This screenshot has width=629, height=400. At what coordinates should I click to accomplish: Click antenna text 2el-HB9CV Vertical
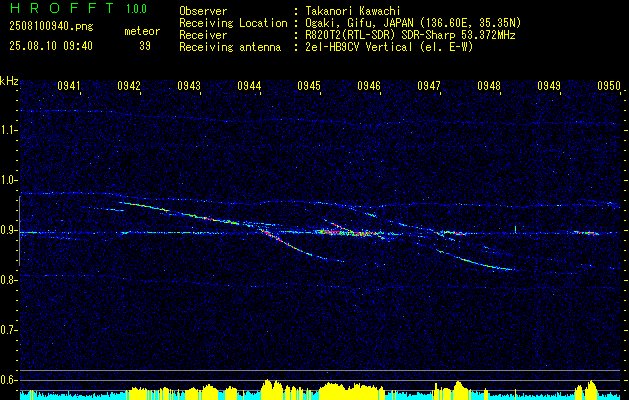(389, 47)
